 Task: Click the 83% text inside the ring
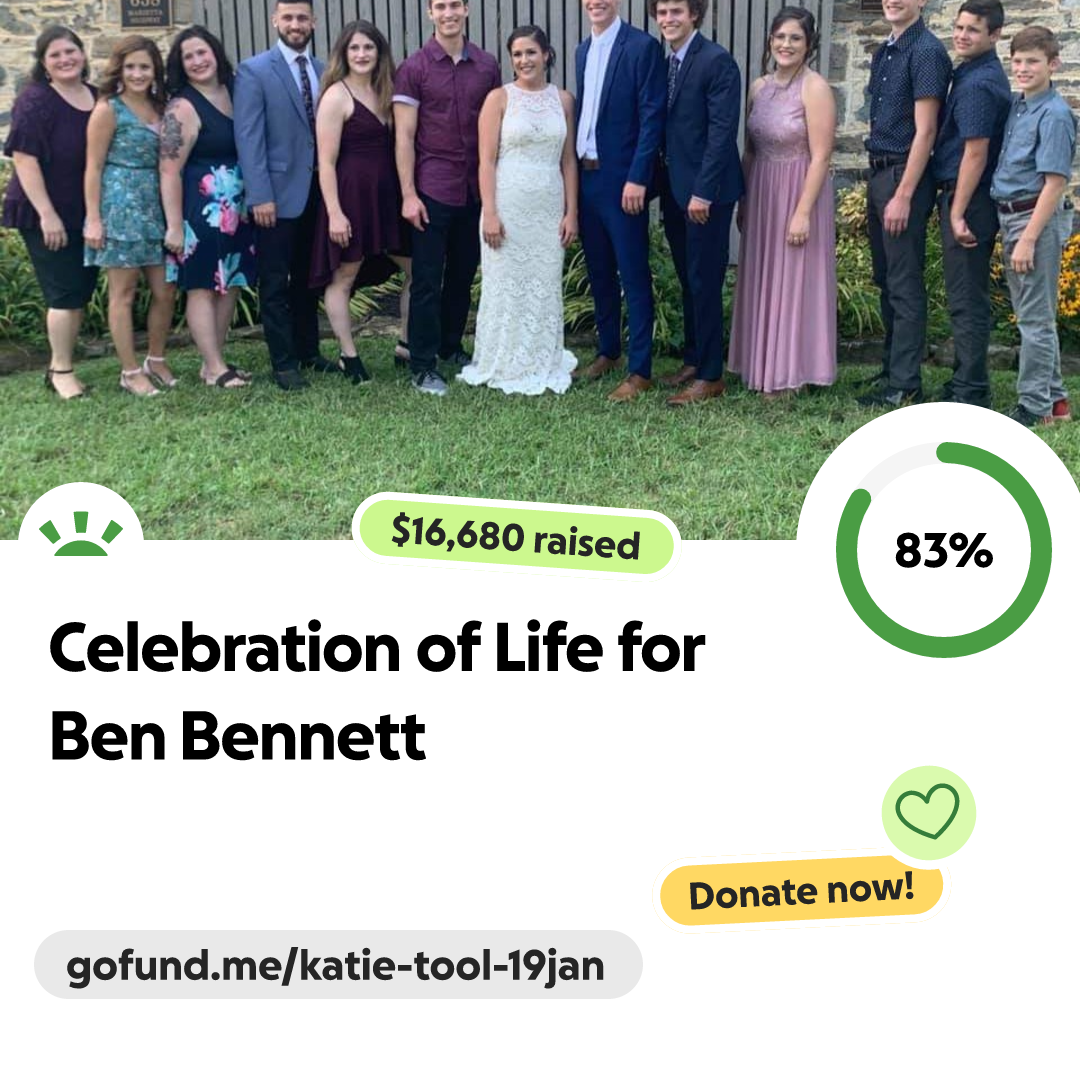point(944,551)
